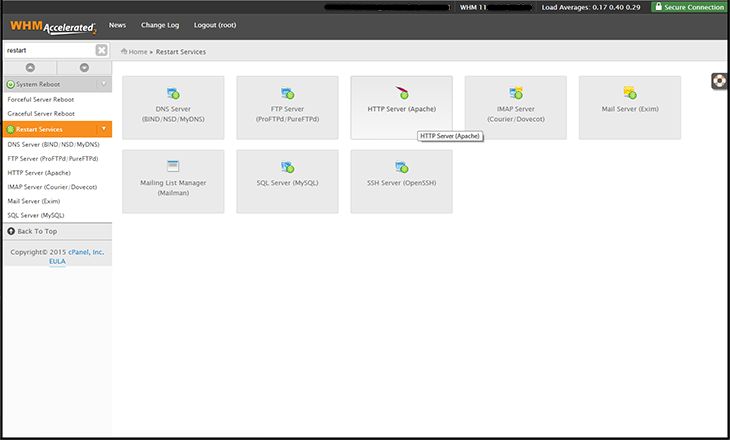
Task: Click the Back To Top arrow icon
Action: (x=11, y=231)
